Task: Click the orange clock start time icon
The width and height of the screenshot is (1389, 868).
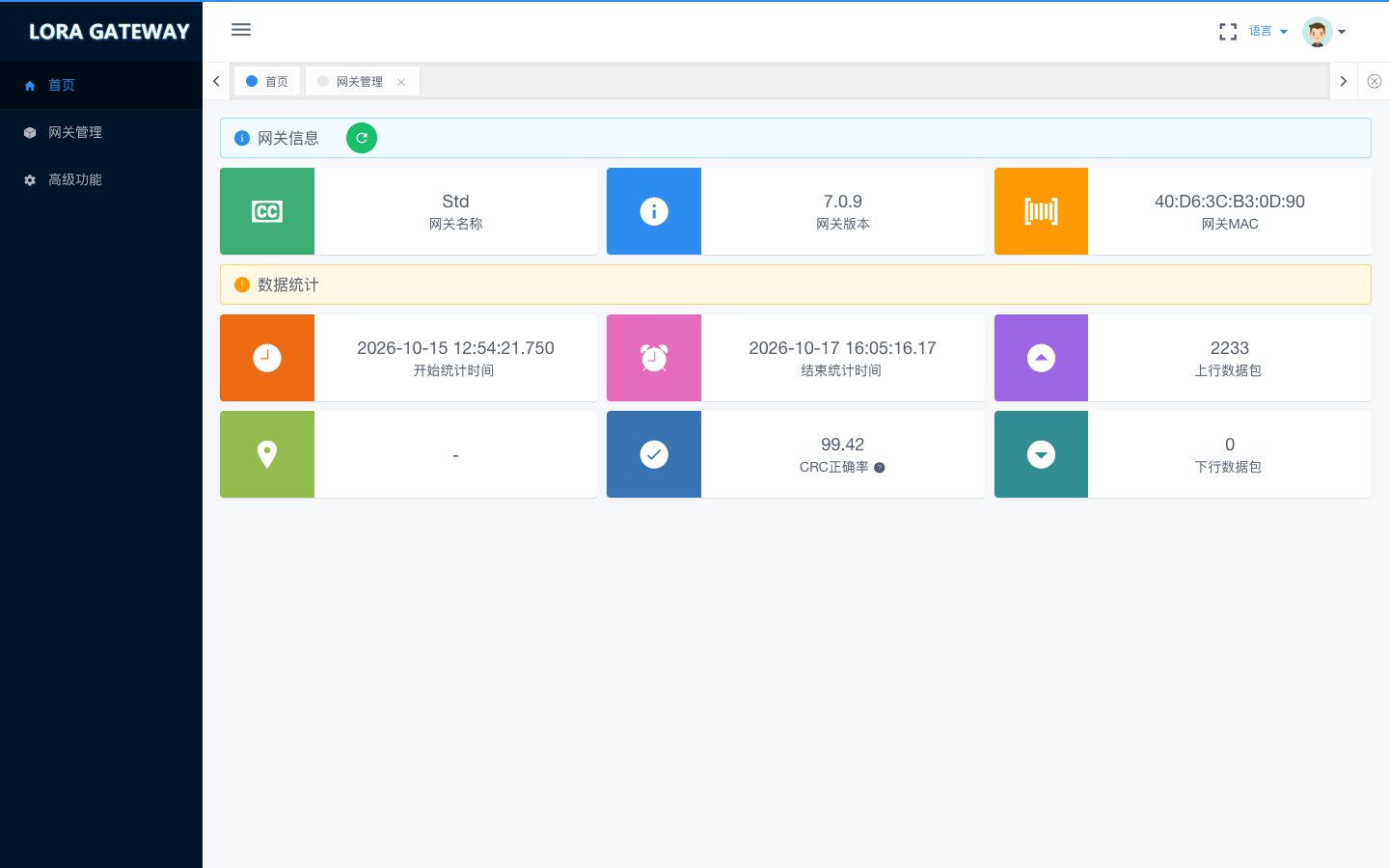Action: 267,358
